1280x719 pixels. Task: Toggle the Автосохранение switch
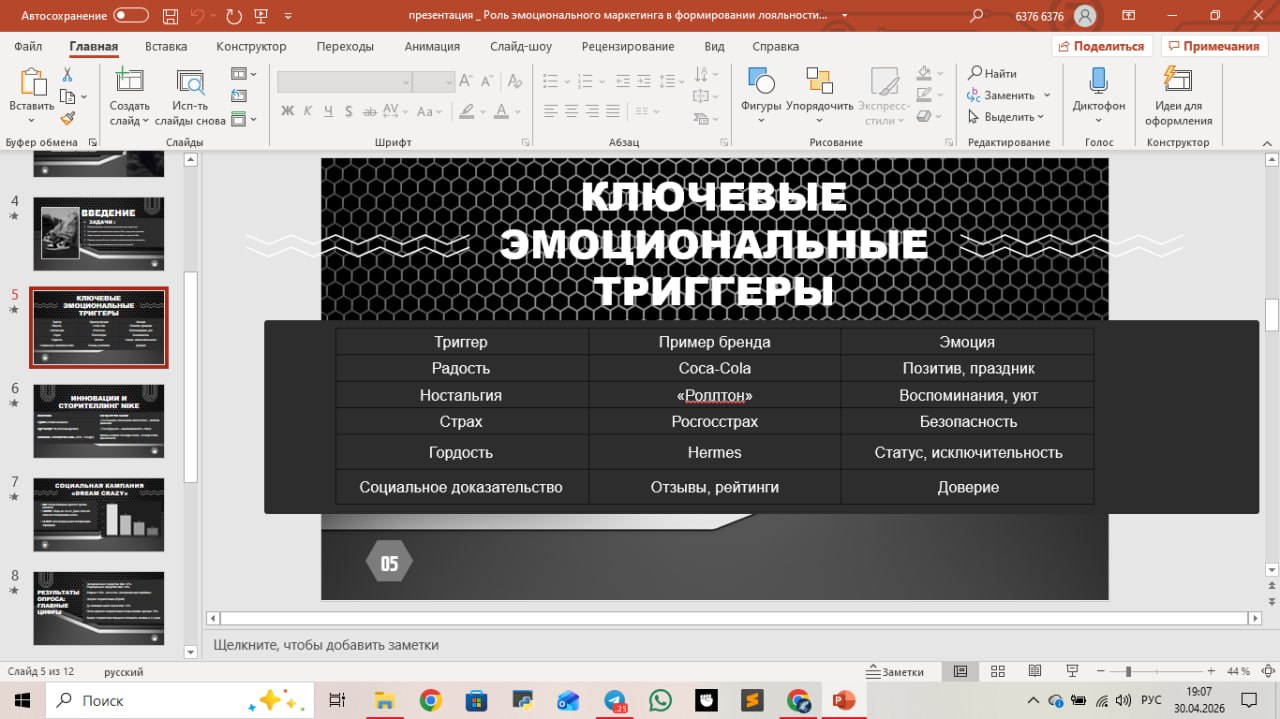[130, 16]
